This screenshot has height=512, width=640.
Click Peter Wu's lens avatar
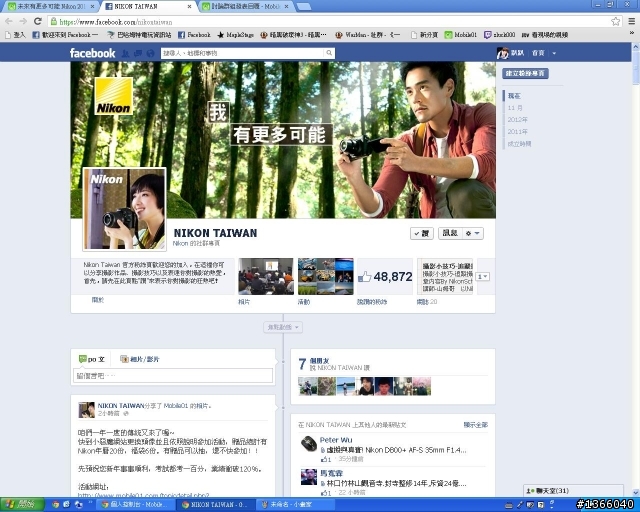click(x=309, y=444)
